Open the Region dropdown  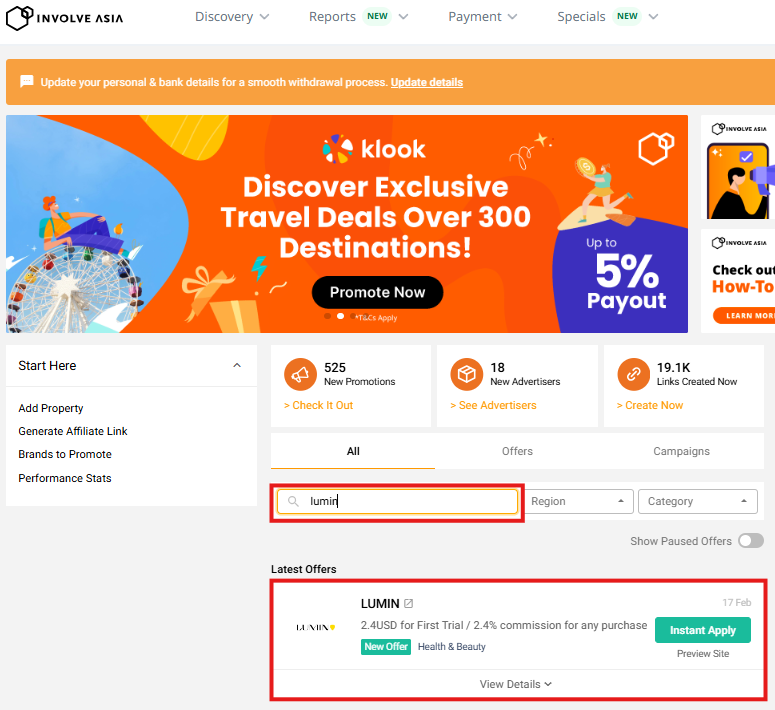tap(579, 501)
